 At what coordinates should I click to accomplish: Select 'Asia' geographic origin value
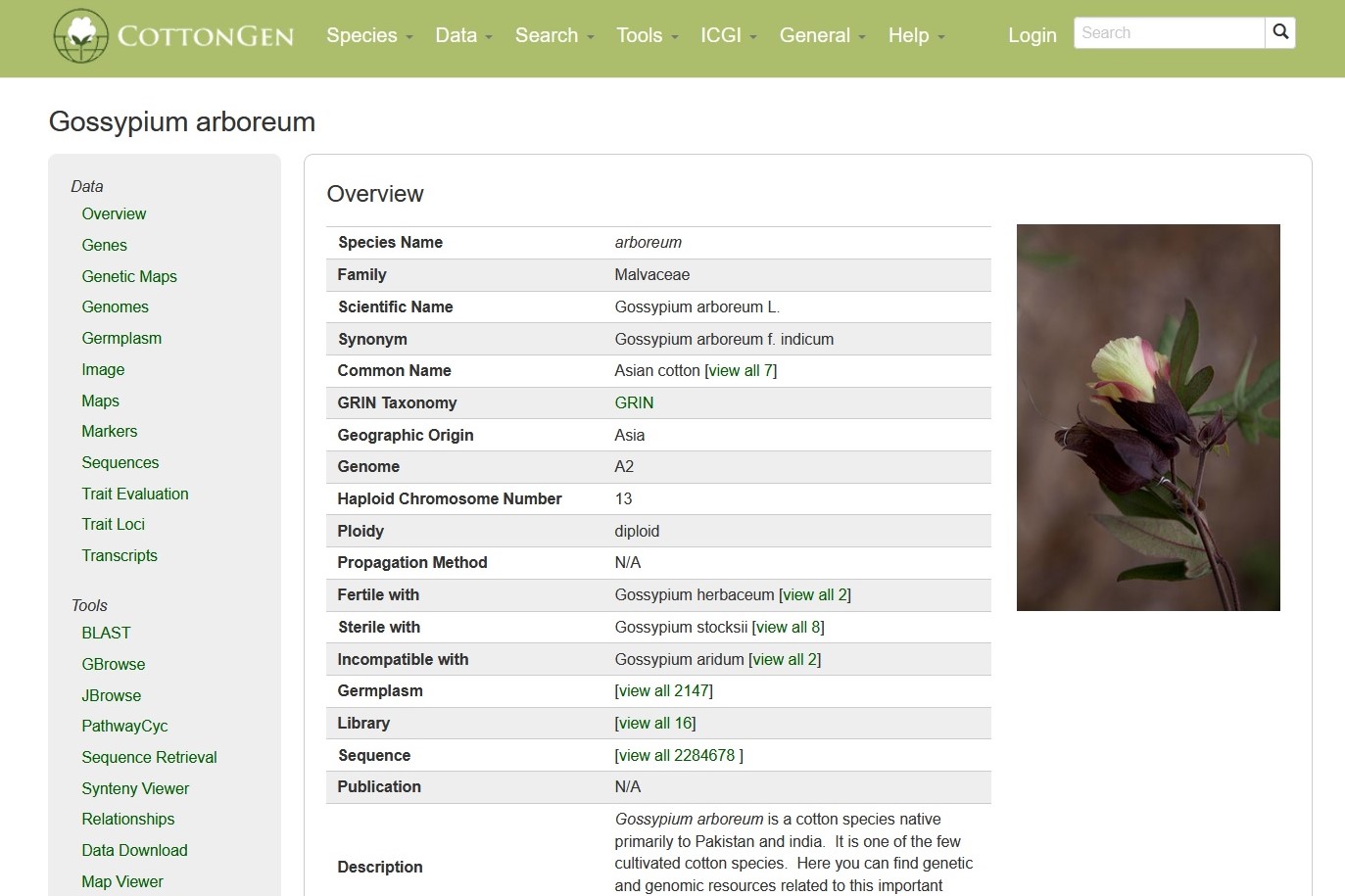(630, 435)
